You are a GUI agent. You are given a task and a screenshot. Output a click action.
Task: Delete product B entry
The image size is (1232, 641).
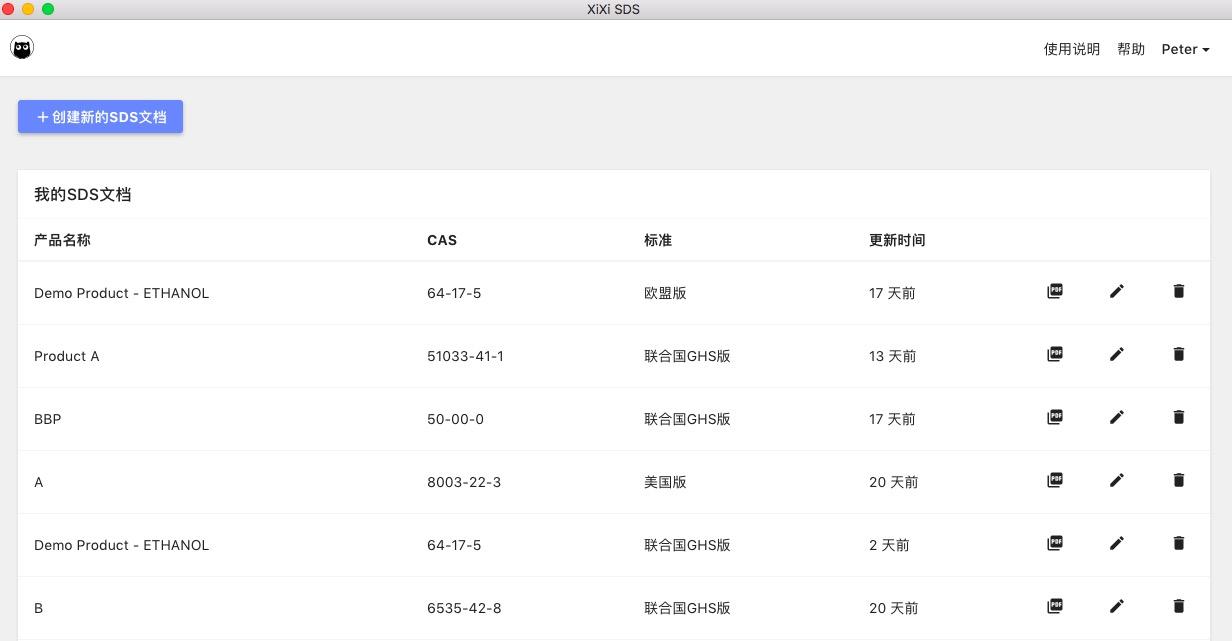coord(1179,606)
